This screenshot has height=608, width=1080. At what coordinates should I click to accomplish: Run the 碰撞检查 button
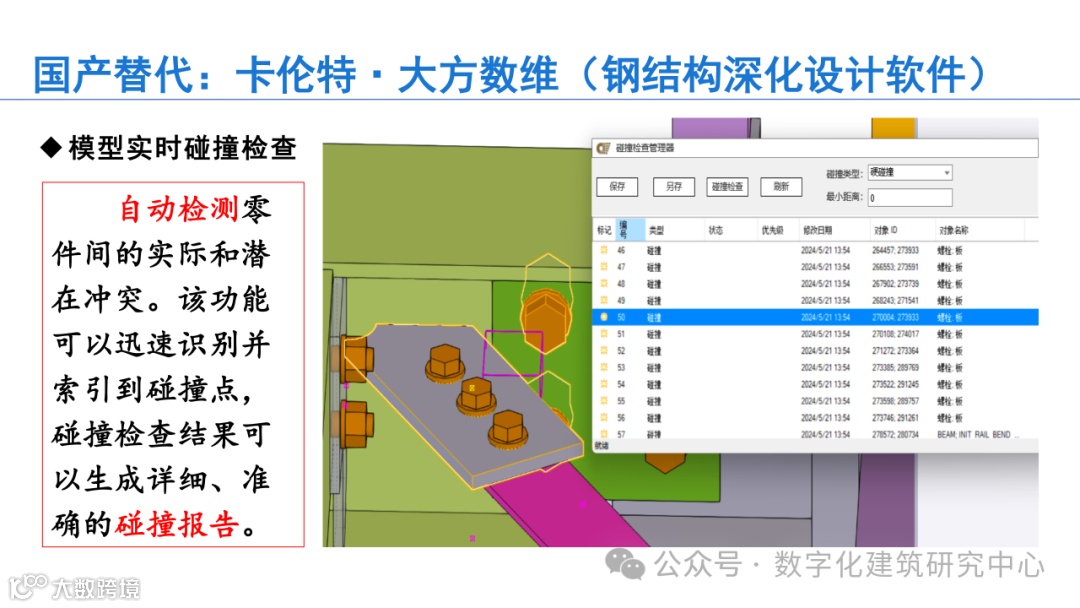click(x=727, y=187)
